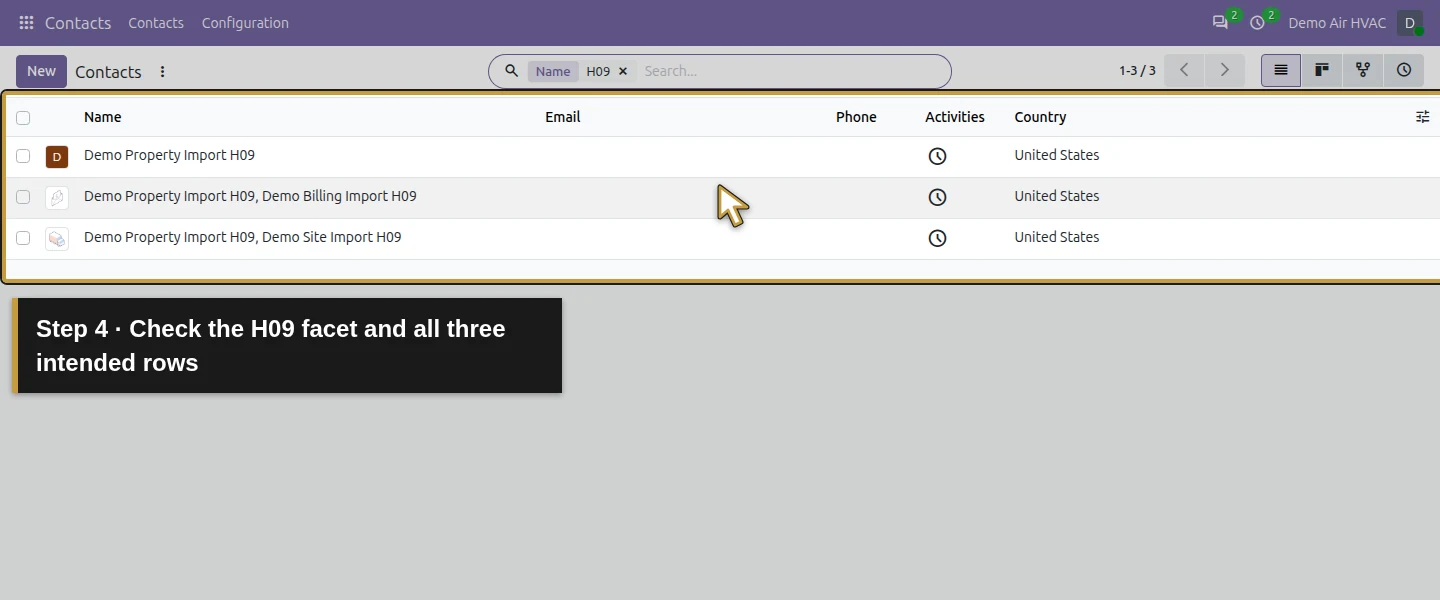Screen dimensions: 1440x600
Task: Click activity clock for Demo Billing Import H09 row
Action: click(x=937, y=197)
